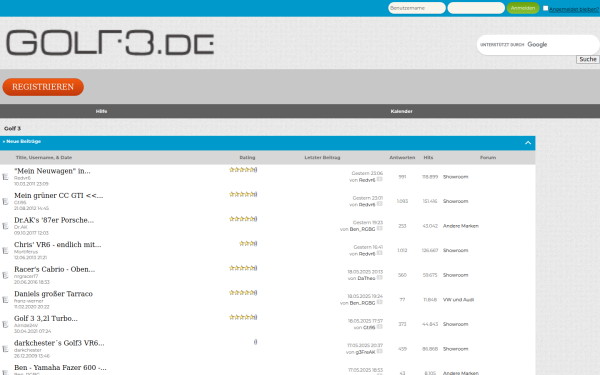Image resolution: width=600 pixels, height=375 pixels.
Task: Focus the password field next to Benutzername
Action: tap(476, 8)
